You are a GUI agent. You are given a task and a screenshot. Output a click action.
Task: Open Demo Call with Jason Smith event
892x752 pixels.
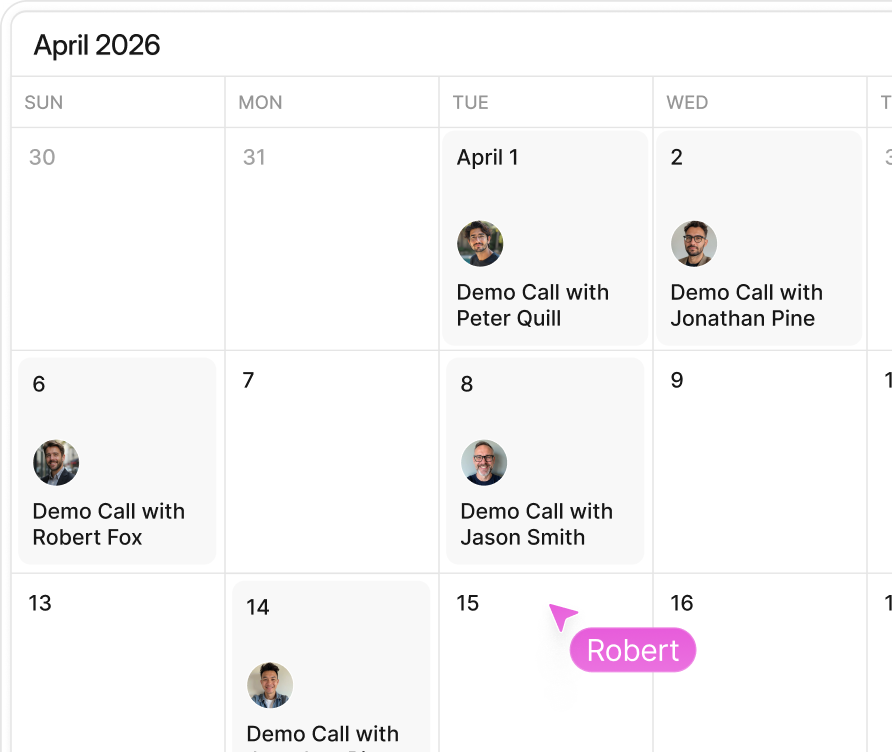click(545, 461)
